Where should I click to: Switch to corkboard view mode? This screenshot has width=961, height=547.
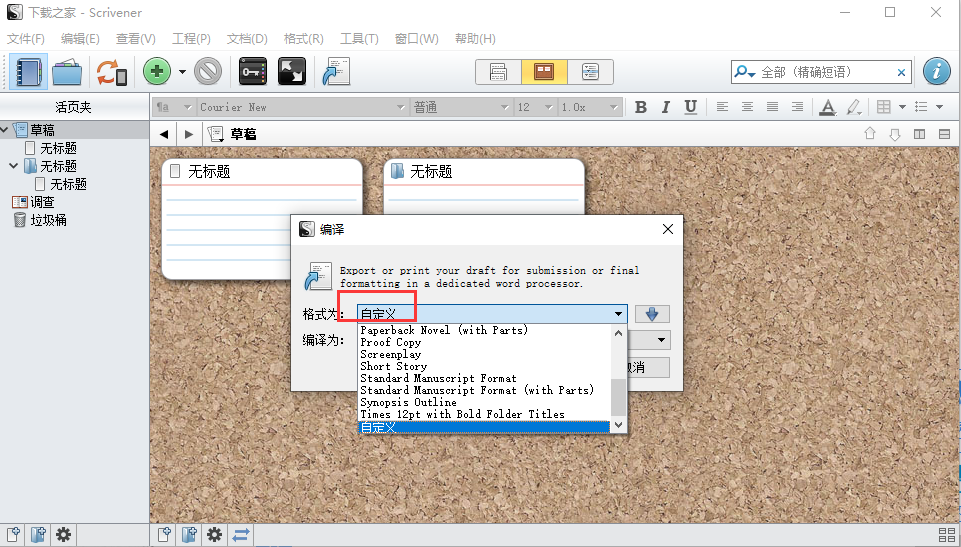[x=544, y=72]
